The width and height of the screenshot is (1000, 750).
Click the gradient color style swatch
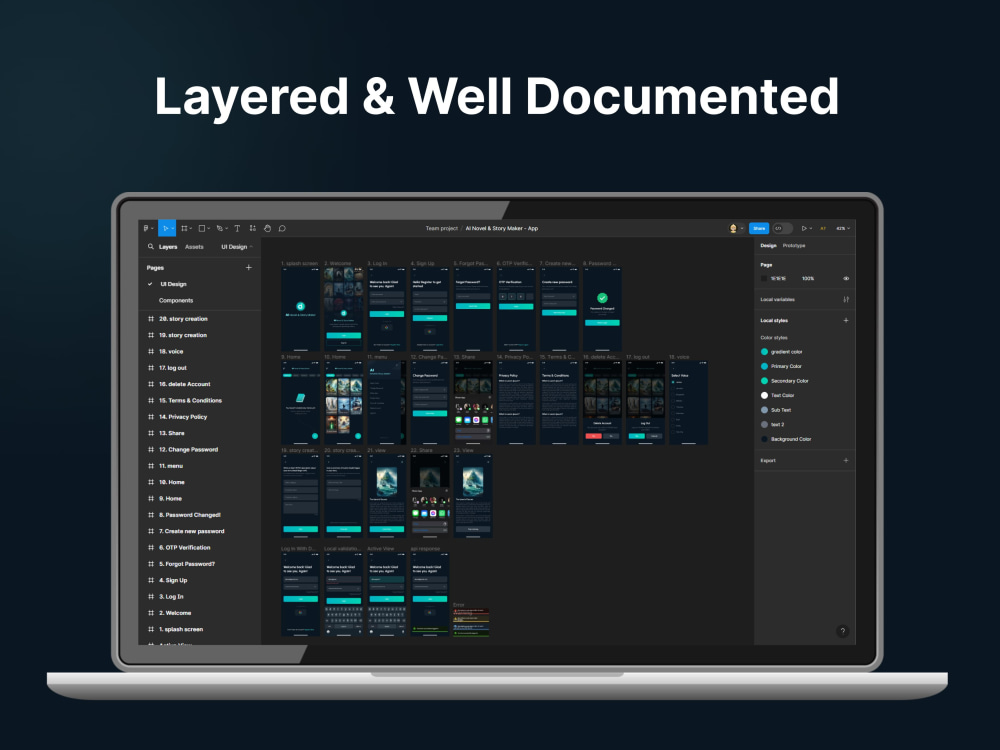tap(764, 352)
